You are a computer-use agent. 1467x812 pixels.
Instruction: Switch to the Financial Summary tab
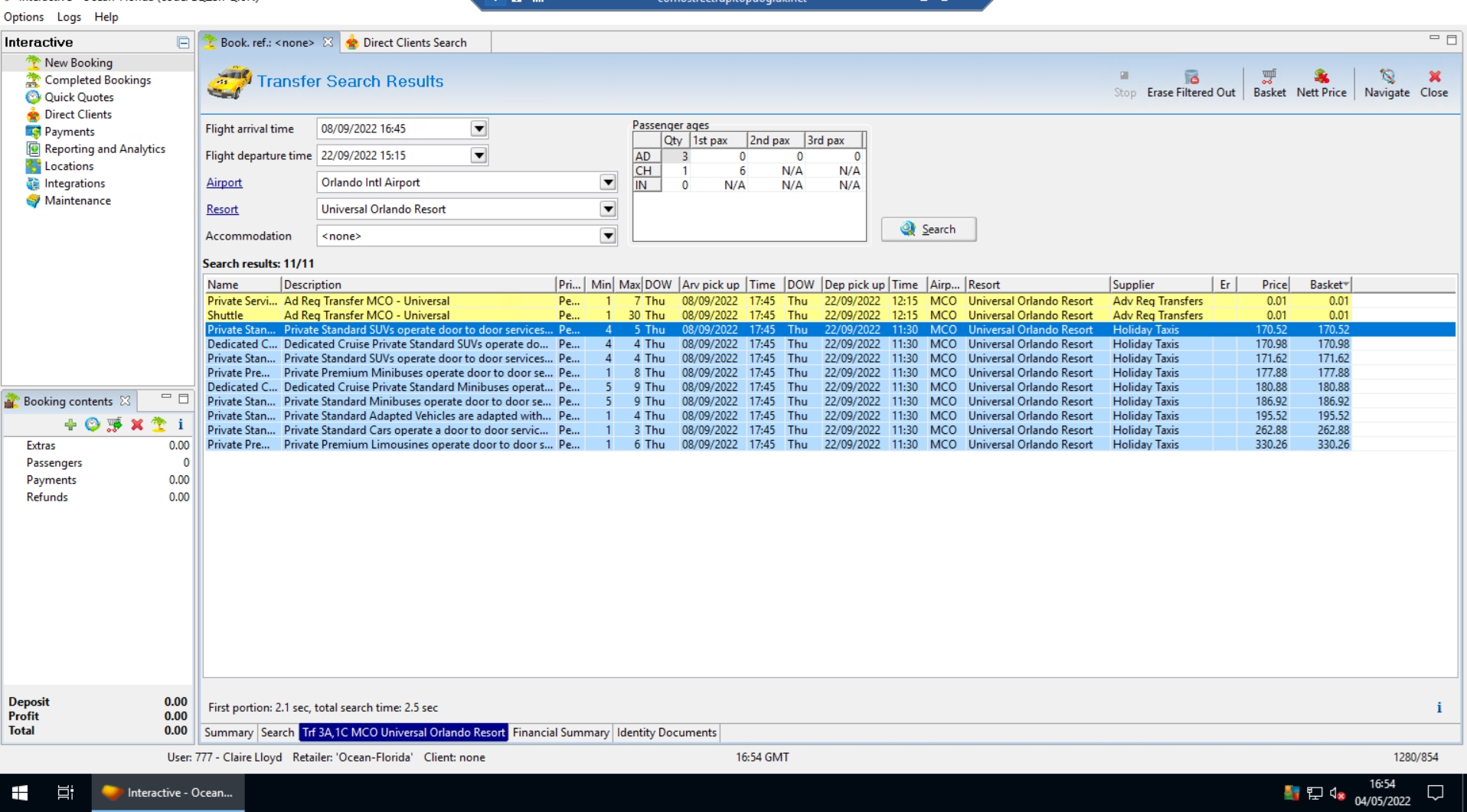point(560,732)
